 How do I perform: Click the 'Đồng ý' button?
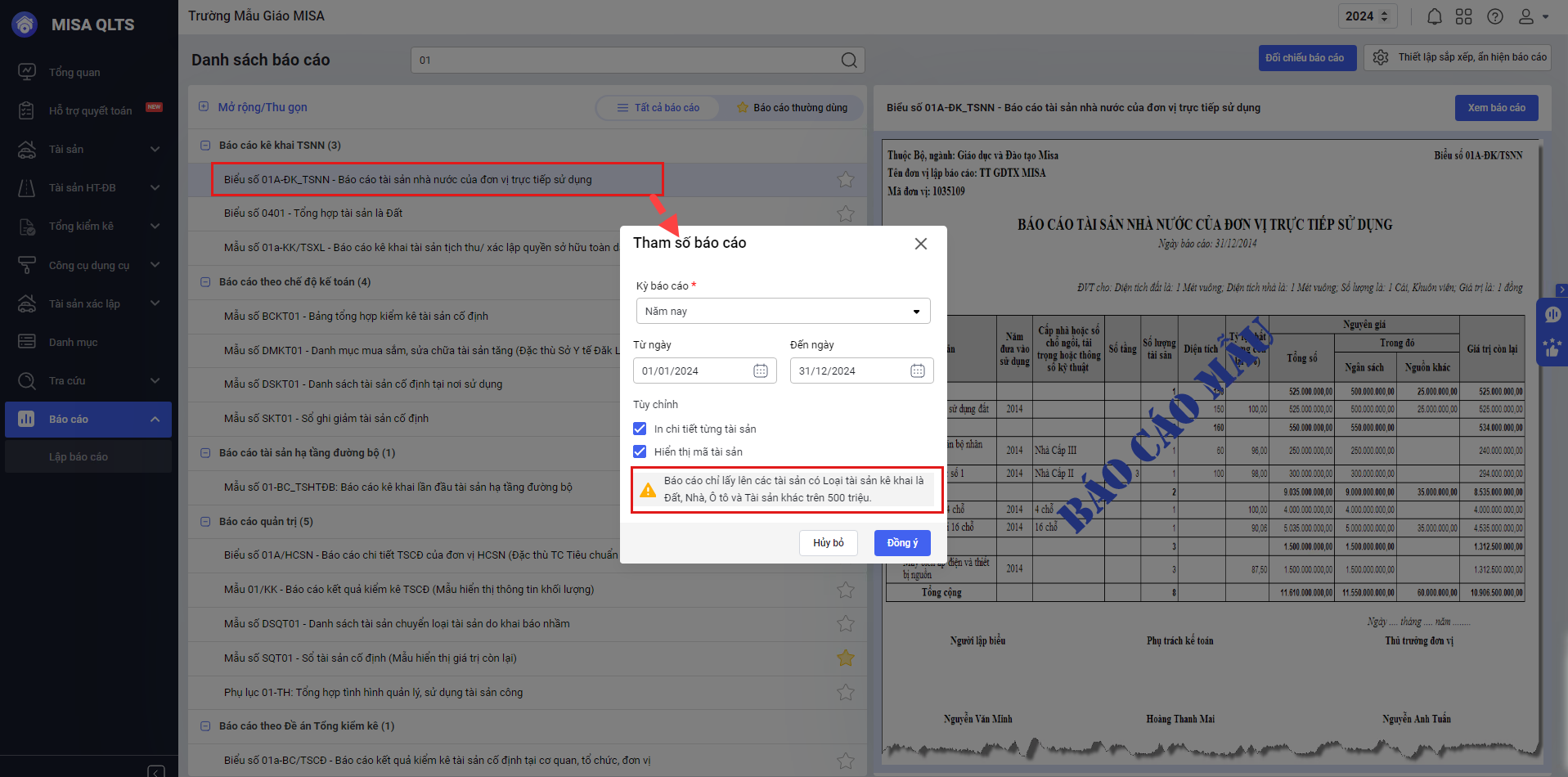pos(902,543)
